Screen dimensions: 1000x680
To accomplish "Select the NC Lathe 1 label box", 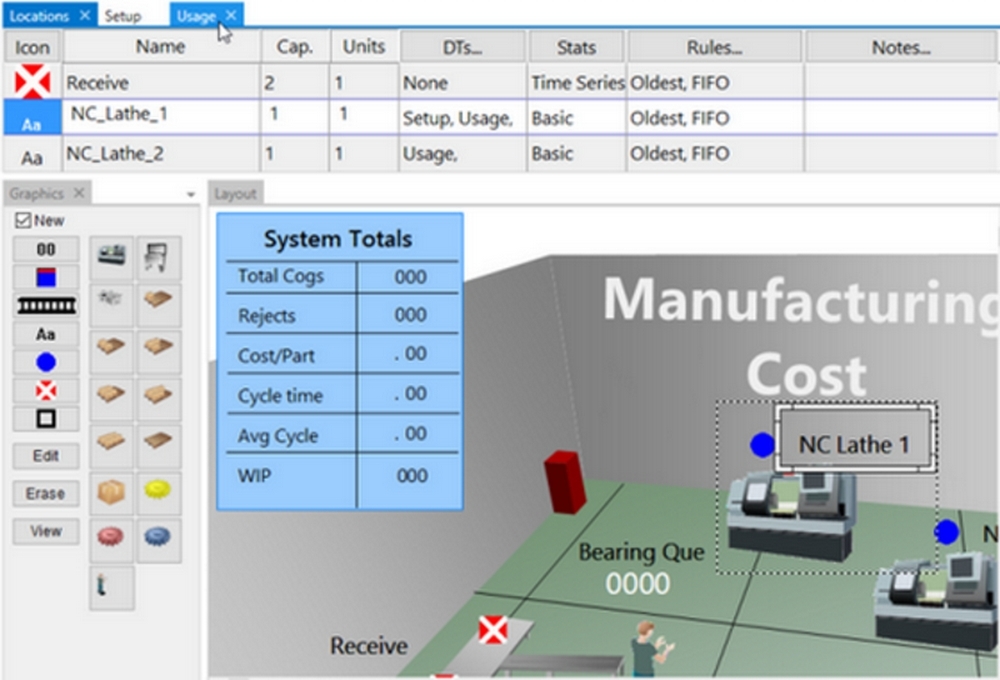I will click(x=855, y=438).
